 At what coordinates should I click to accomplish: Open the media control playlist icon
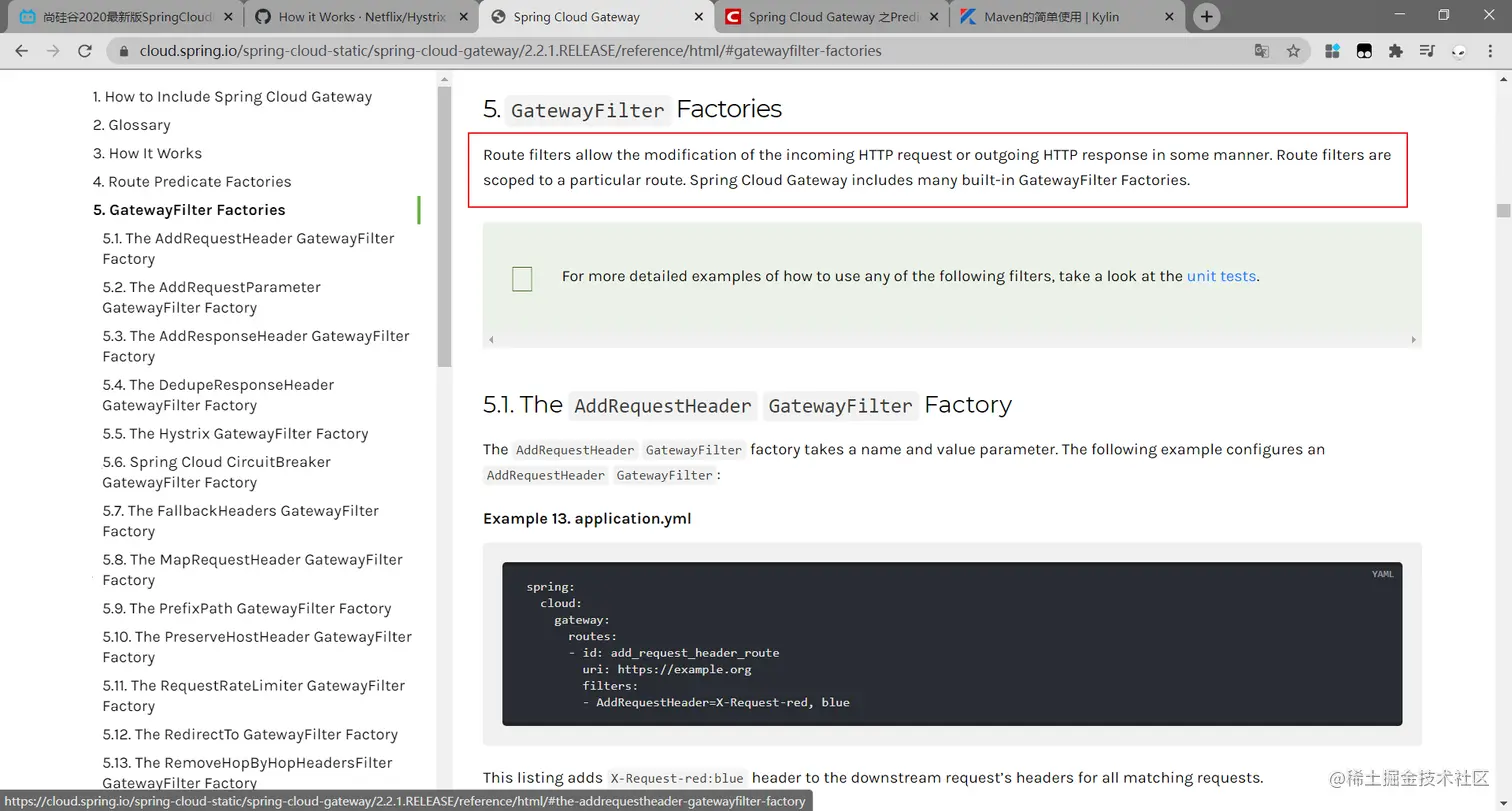1428,51
